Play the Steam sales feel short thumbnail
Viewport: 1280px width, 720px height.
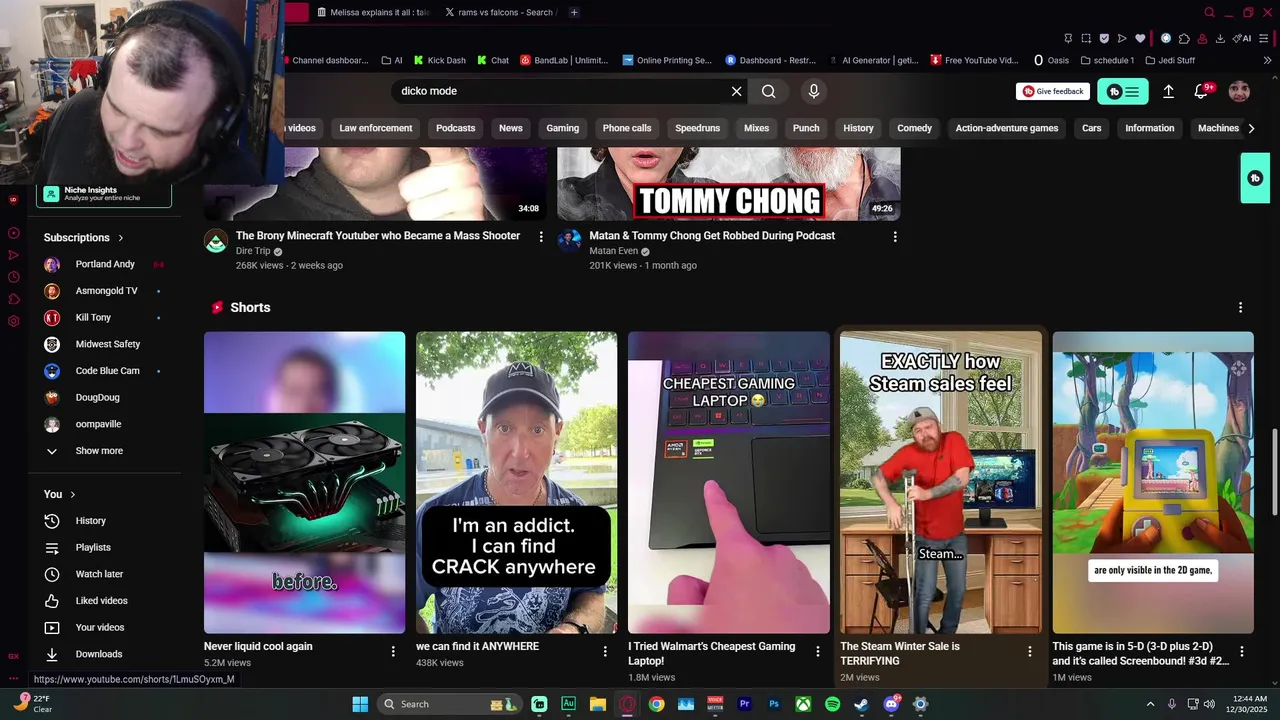point(940,482)
